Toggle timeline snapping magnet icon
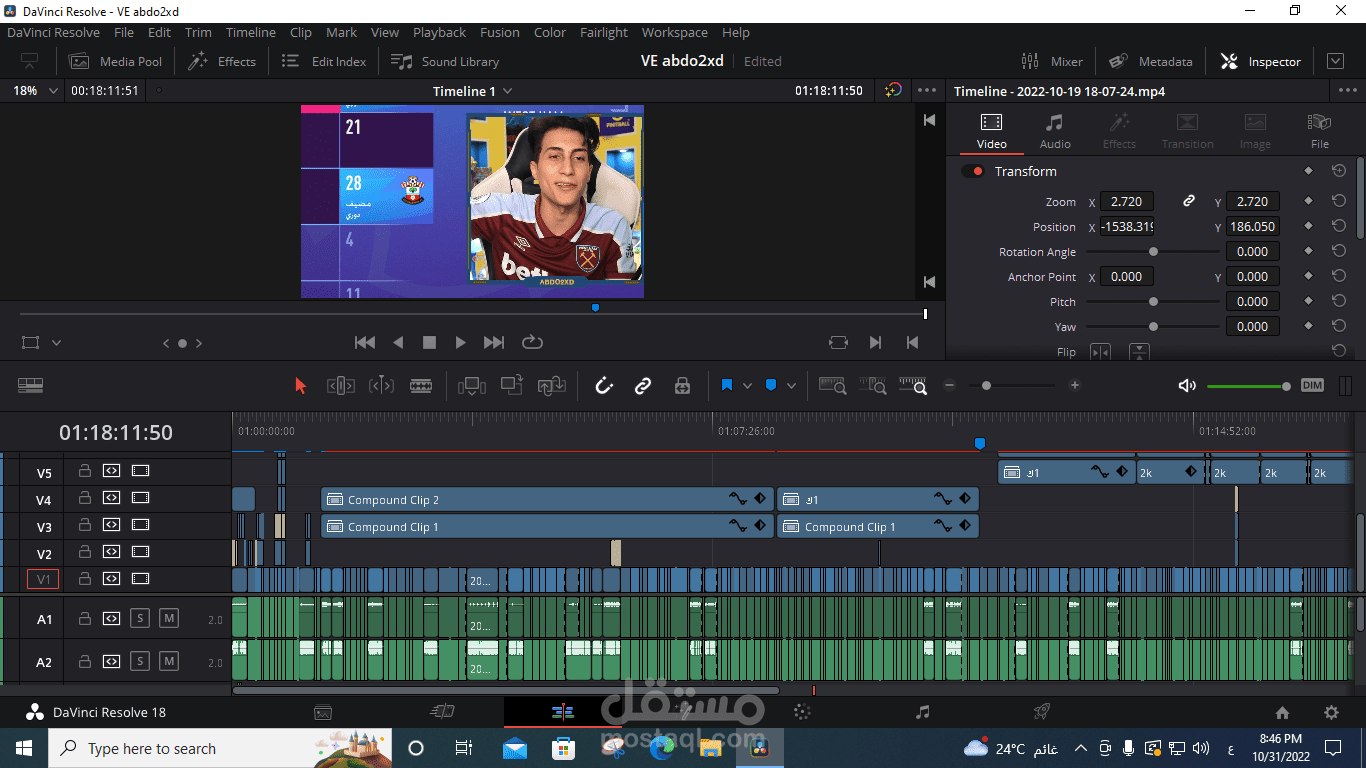Screen dimensions: 1366x768 pos(603,386)
